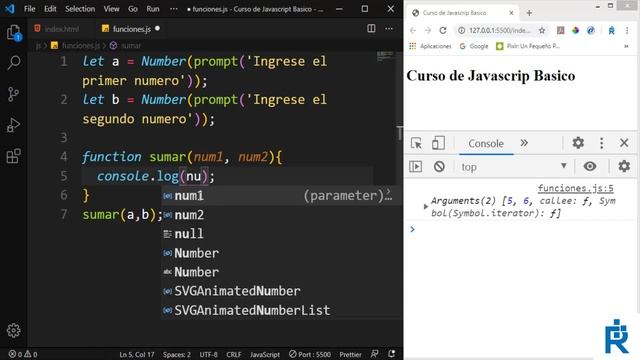Open the File menu
The image size is (640, 360).
click(x=29, y=9)
